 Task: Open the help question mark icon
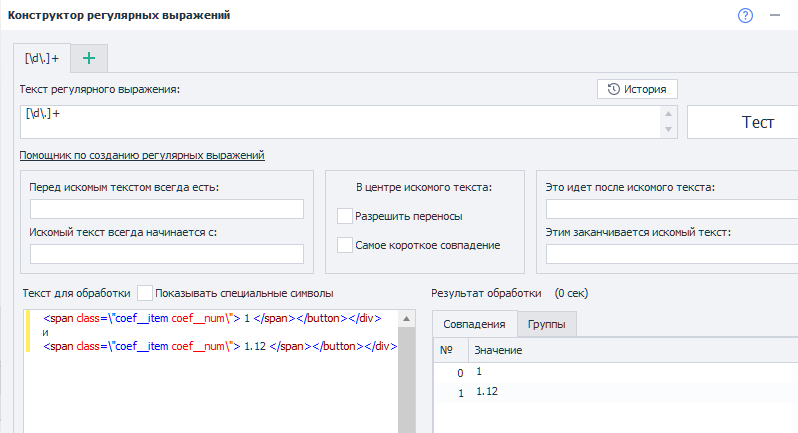[745, 15]
